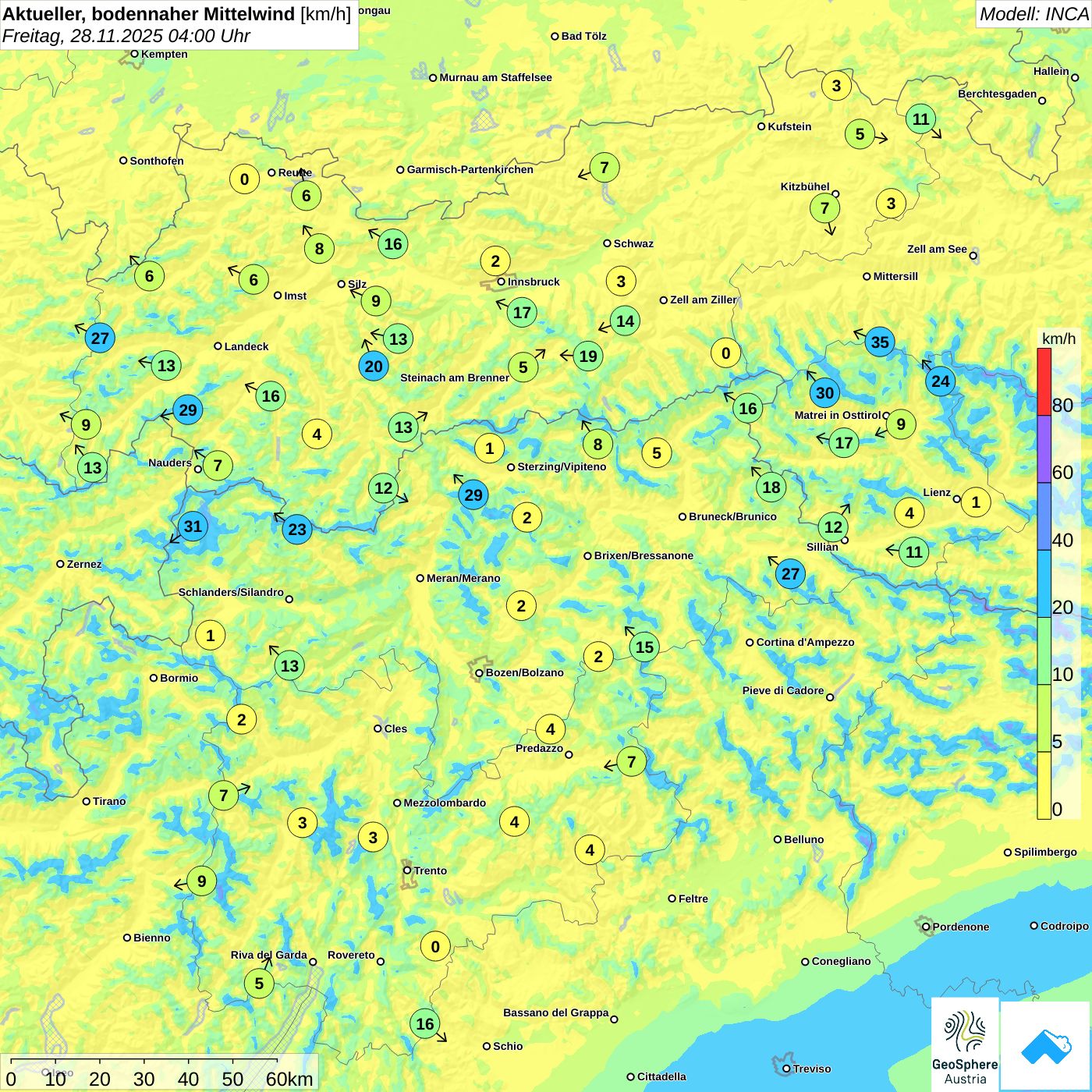The image size is (1092, 1092).
Task: Click the date 'Freitag, 28.11.2025 04:00 Uhr'
Action: click(x=126, y=36)
